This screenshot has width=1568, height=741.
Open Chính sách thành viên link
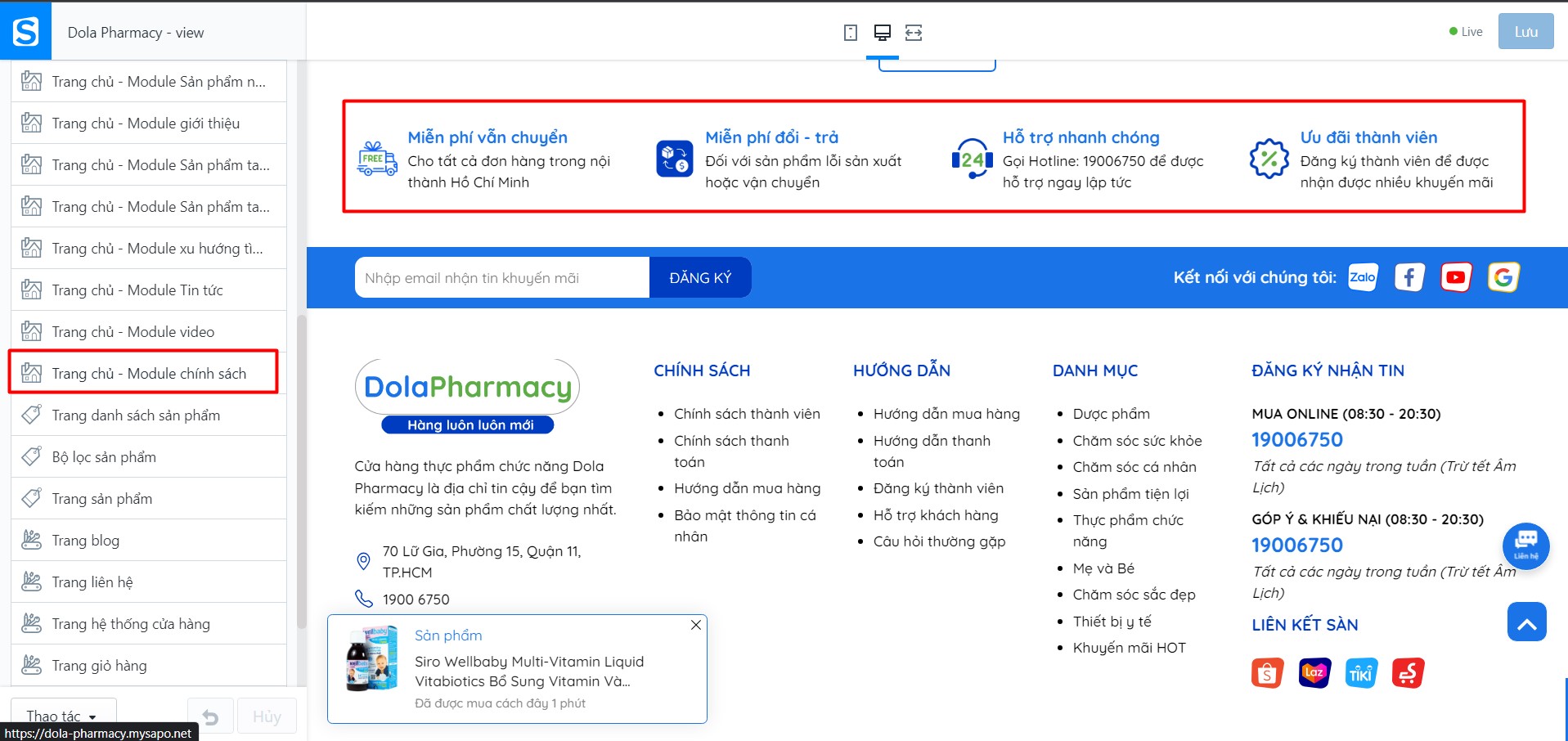click(x=747, y=414)
